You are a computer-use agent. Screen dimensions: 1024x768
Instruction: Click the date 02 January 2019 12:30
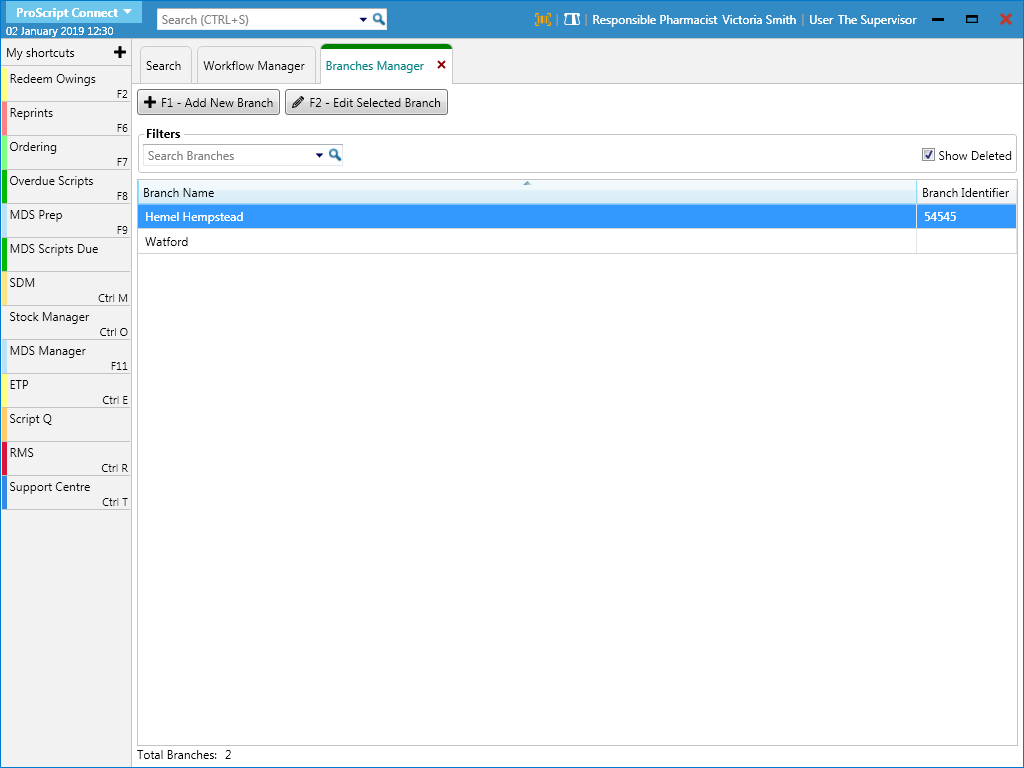59,31
